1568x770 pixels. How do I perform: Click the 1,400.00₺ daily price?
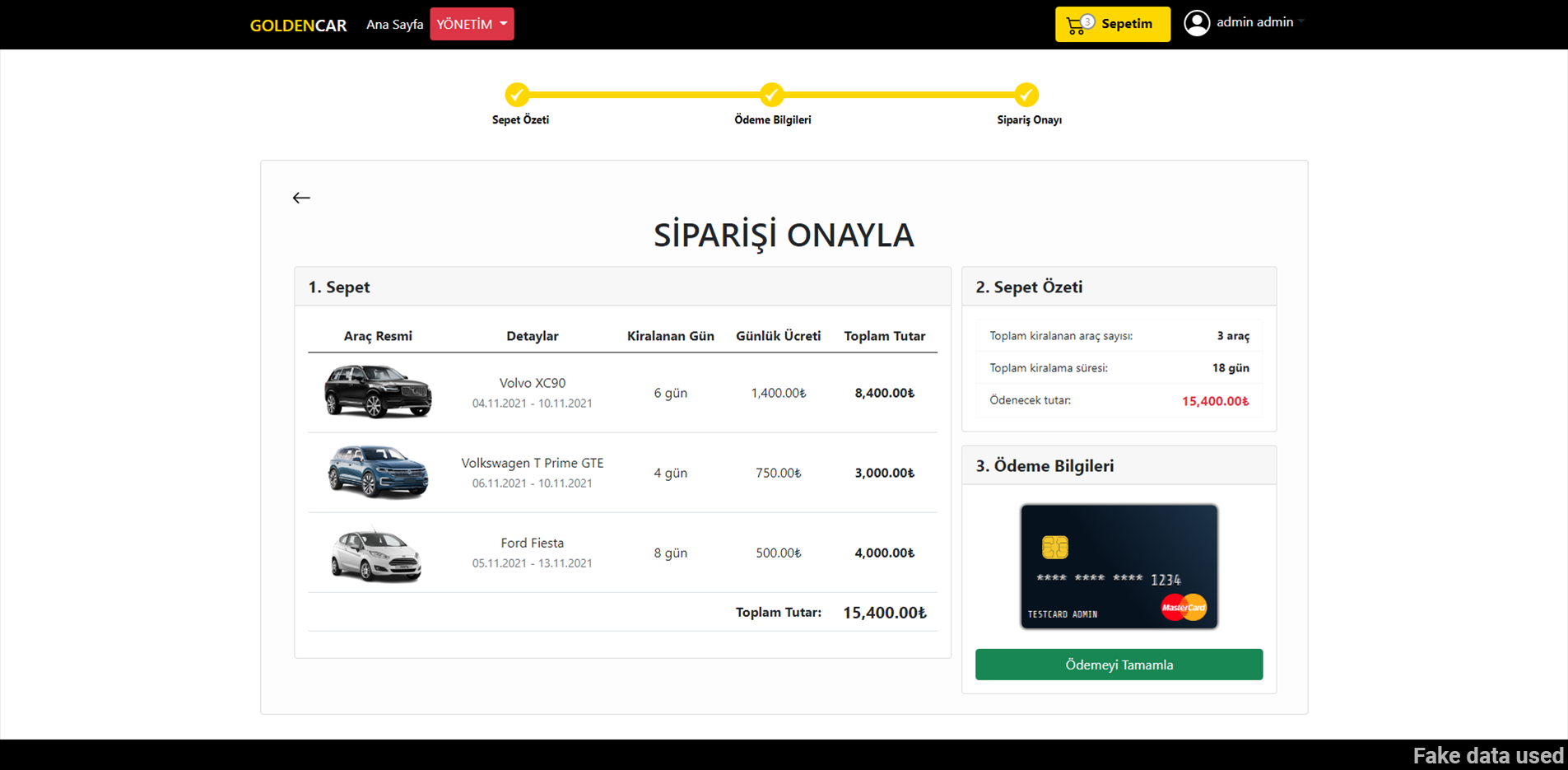pos(779,393)
